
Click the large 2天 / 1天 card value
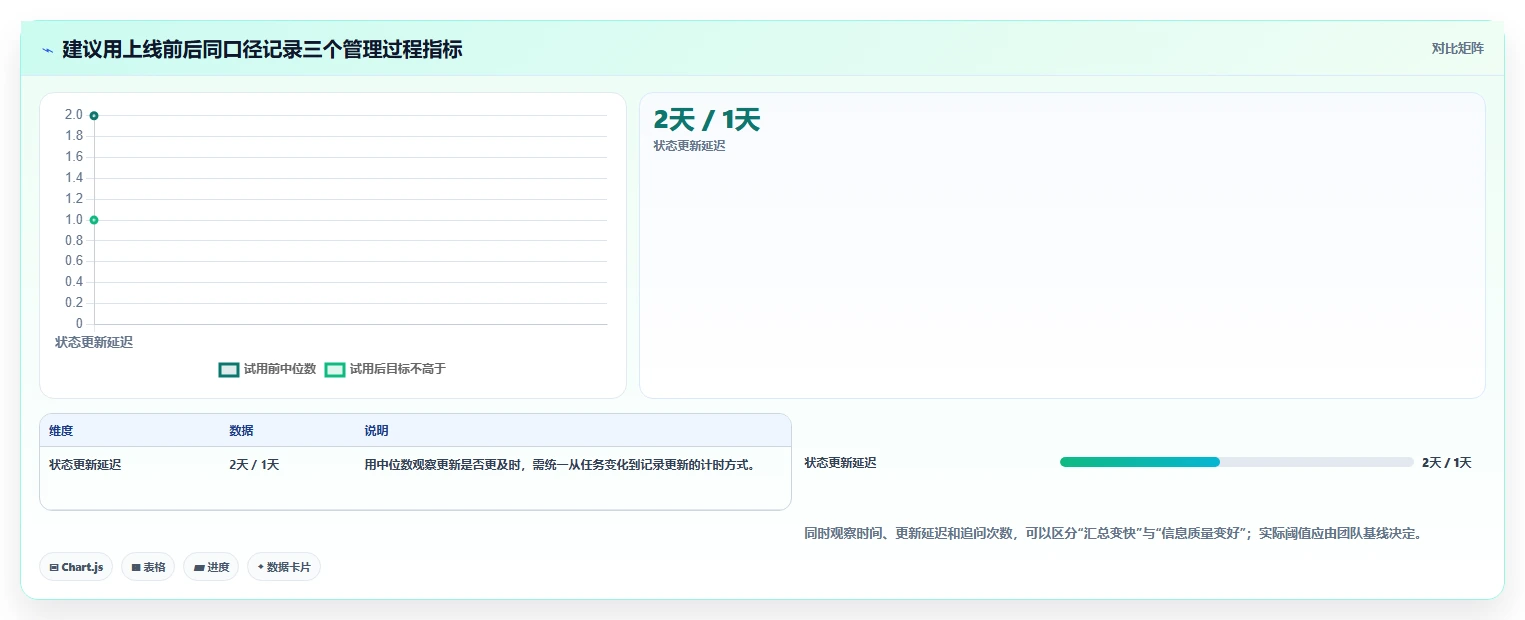tap(707, 120)
